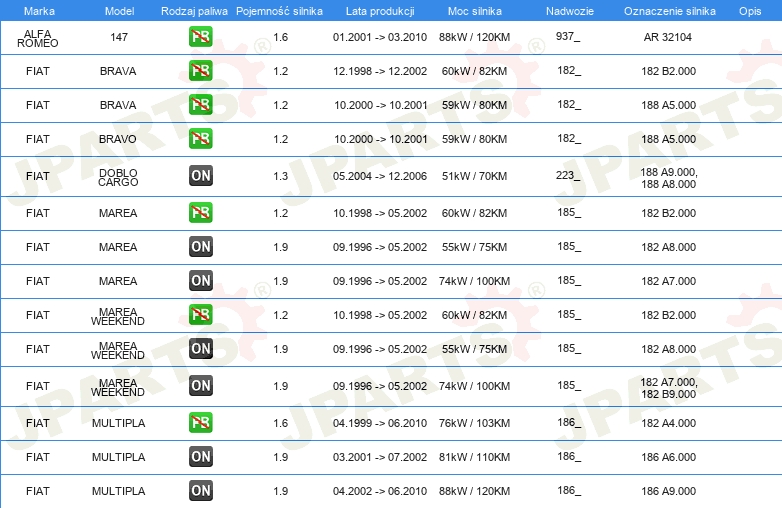The height and width of the screenshot is (508, 782).
Task: Click engine capacity 1.6 in ALFA ROMEO row
Action: (x=280, y=37)
